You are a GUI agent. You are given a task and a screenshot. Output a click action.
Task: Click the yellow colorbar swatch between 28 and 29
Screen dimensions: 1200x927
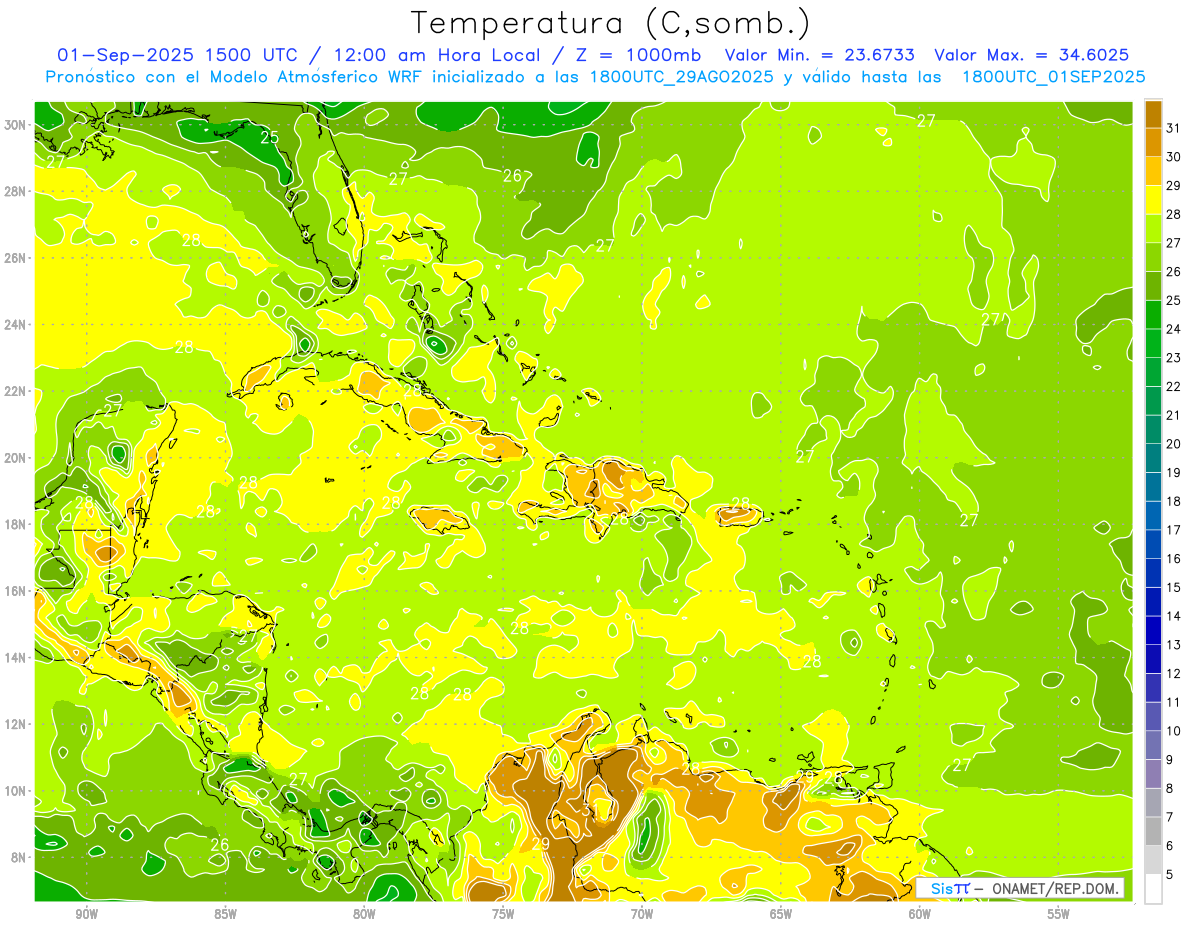coord(1154,200)
